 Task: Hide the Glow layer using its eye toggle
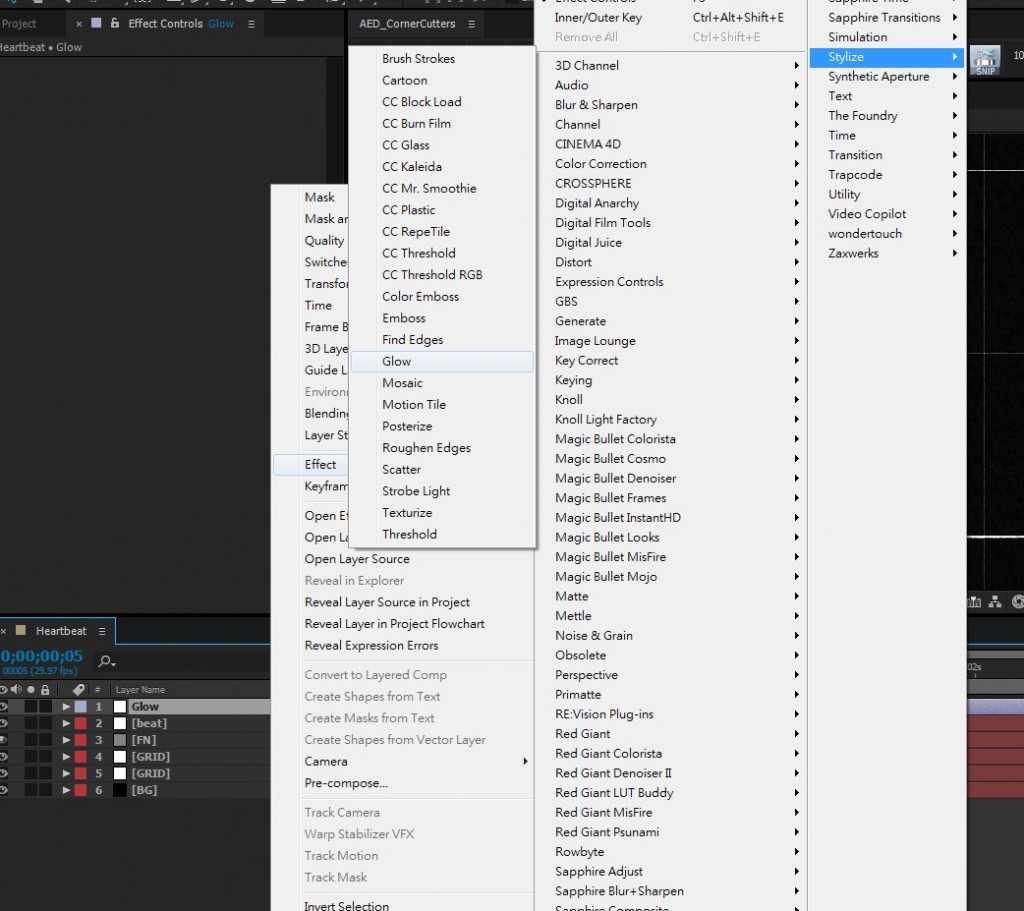(4, 707)
